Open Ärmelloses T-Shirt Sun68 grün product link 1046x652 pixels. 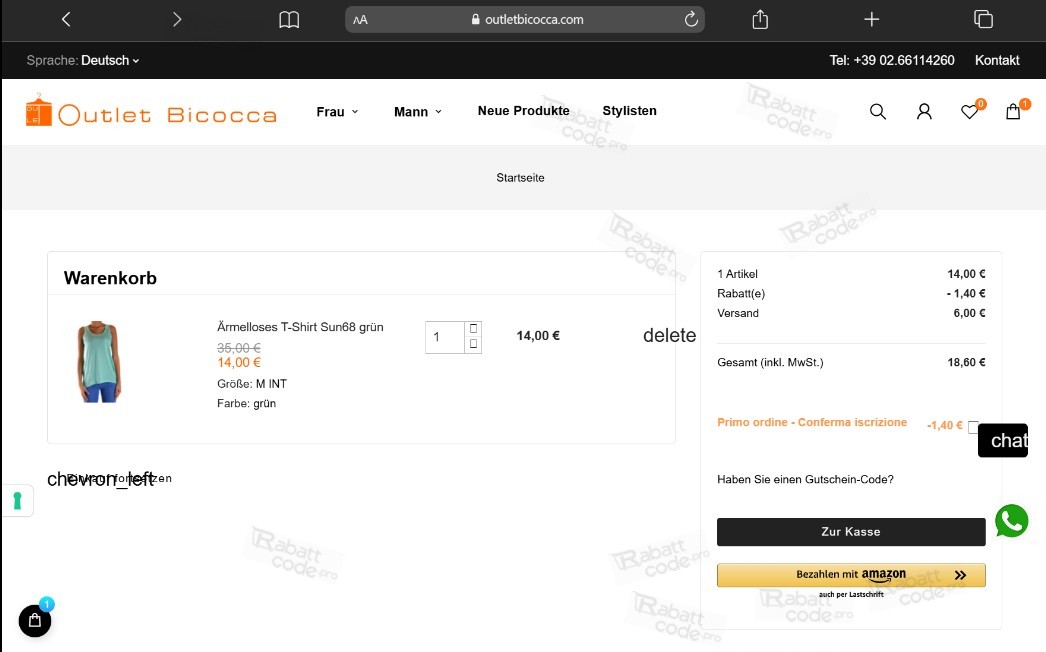[300, 327]
